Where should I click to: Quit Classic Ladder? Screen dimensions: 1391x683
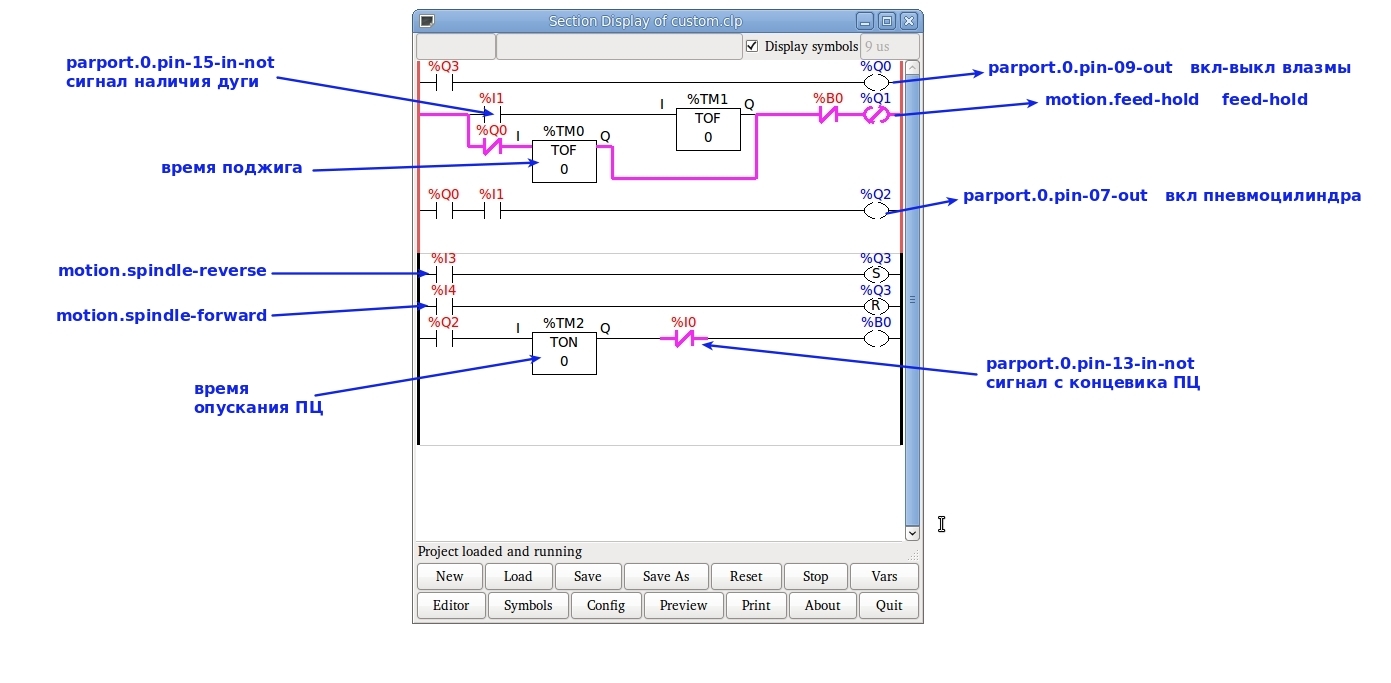[x=889, y=605]
